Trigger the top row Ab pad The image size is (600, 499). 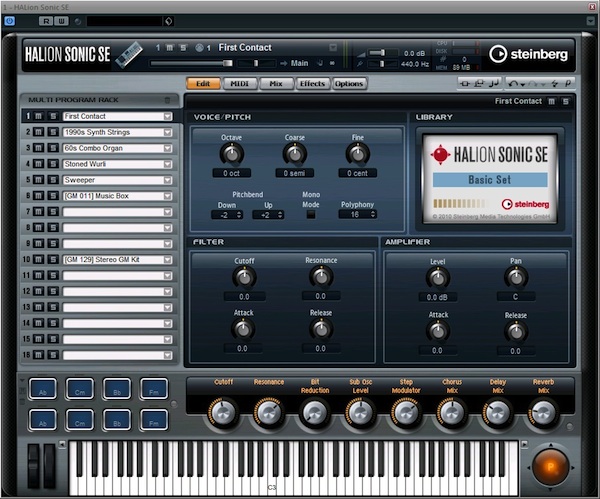43,389
